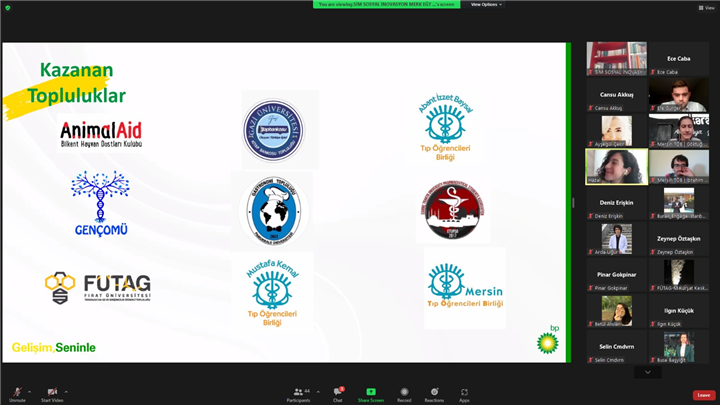Open the View Options dropdown

click(486, 4)
